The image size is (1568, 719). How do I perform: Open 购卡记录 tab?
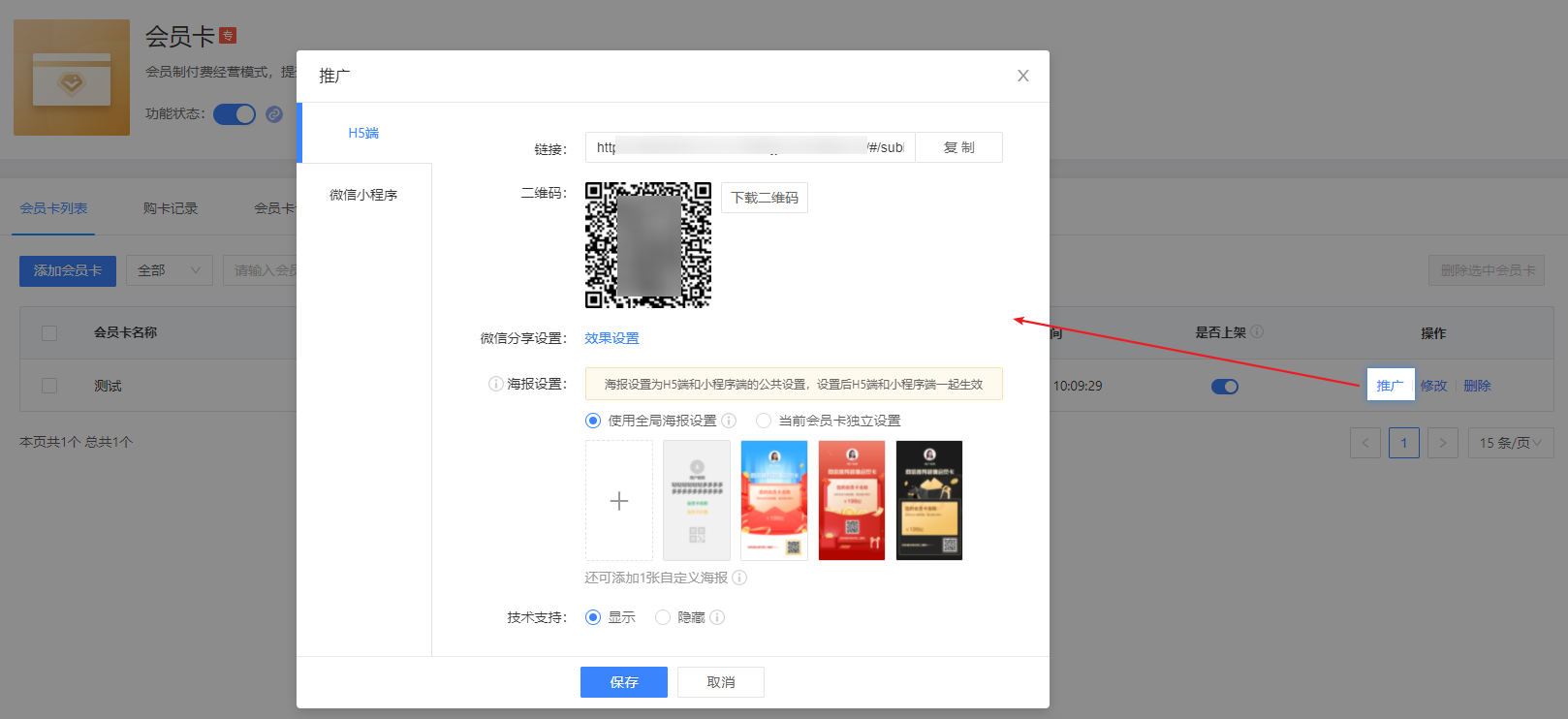coord(171,208)
